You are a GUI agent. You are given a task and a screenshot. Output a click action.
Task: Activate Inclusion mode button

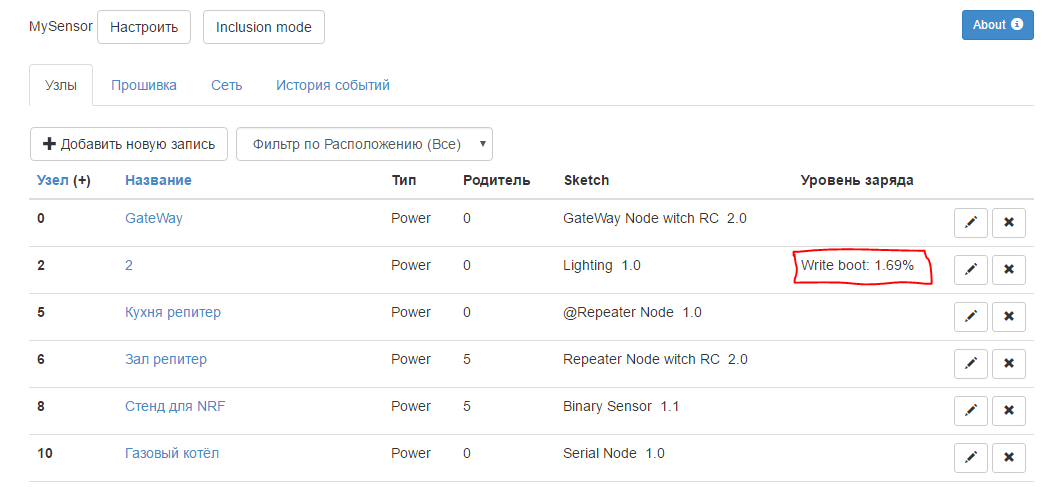263,27
